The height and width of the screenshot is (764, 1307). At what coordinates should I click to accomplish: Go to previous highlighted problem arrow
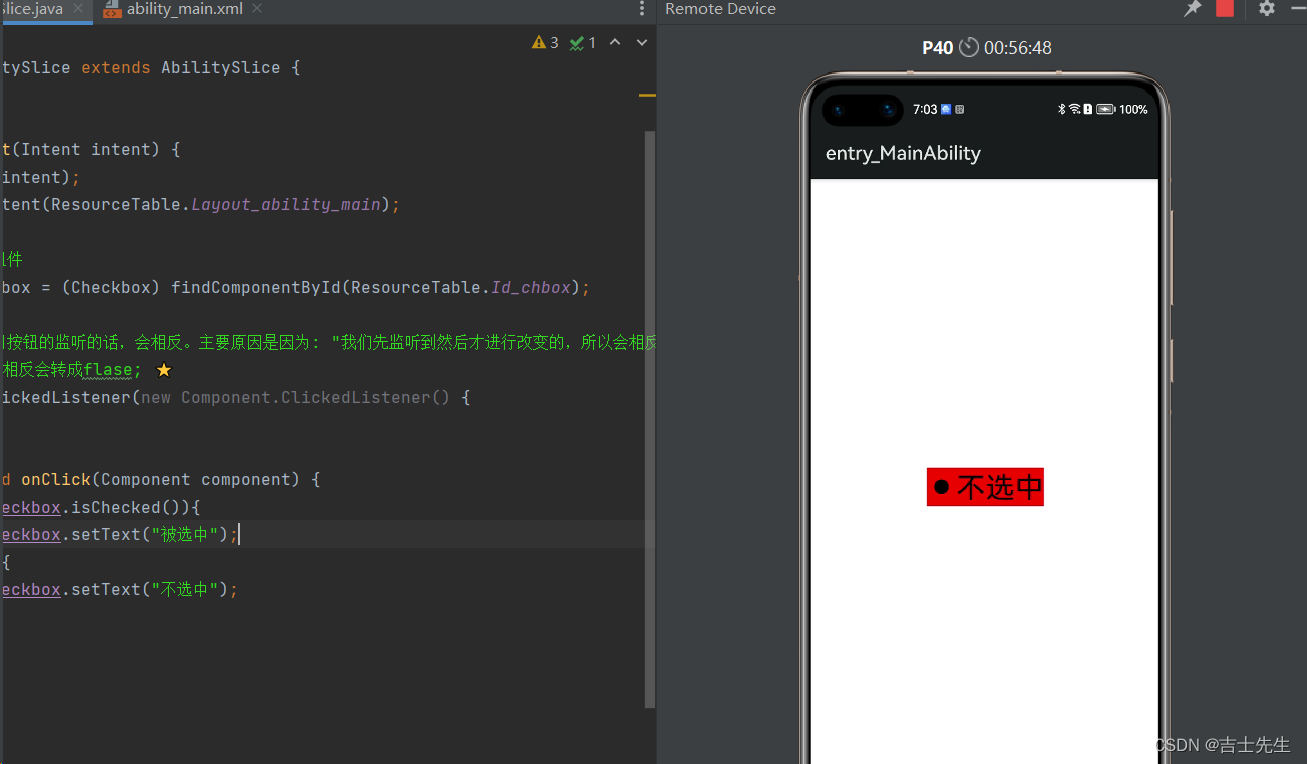pyautogui.click(x=615, y=42)
